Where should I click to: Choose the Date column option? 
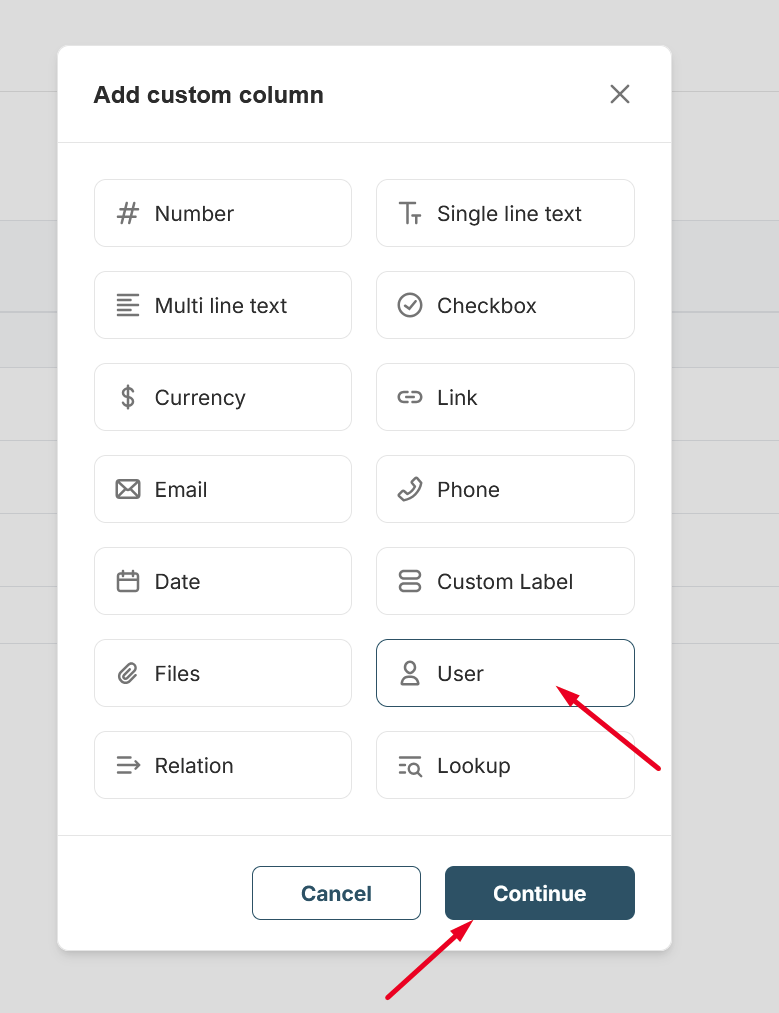(222, 581)
